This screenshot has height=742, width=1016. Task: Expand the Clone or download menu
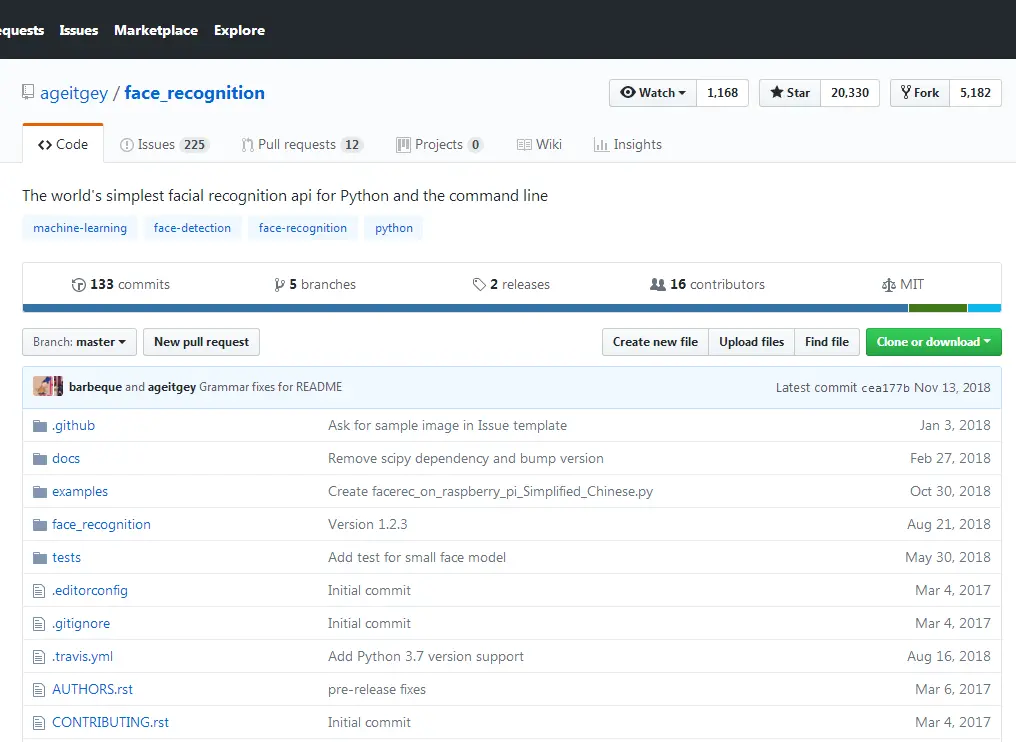click(x=933, y=342)
